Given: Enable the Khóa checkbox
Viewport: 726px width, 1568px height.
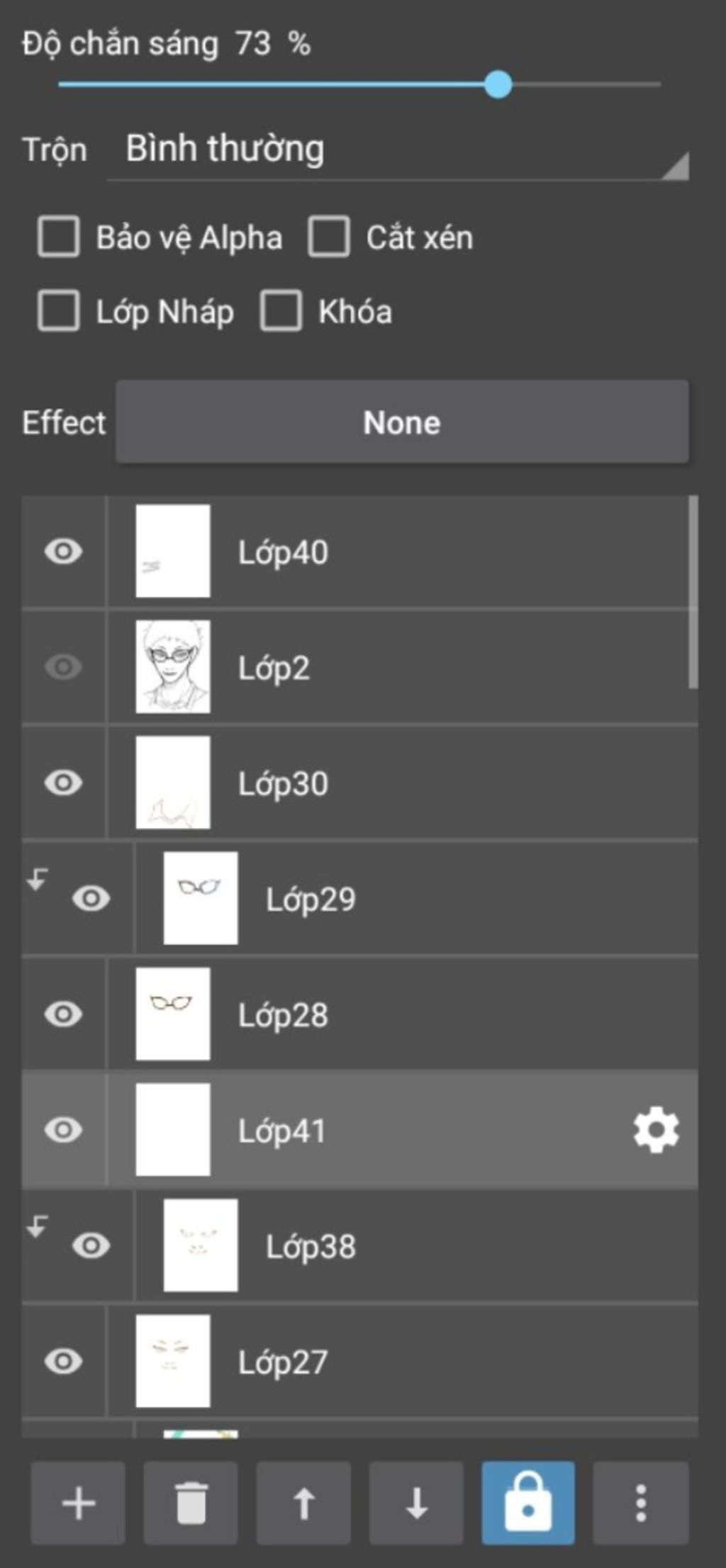Looking at the screenshot, I should pyautogui.click(x=281, y=310).
